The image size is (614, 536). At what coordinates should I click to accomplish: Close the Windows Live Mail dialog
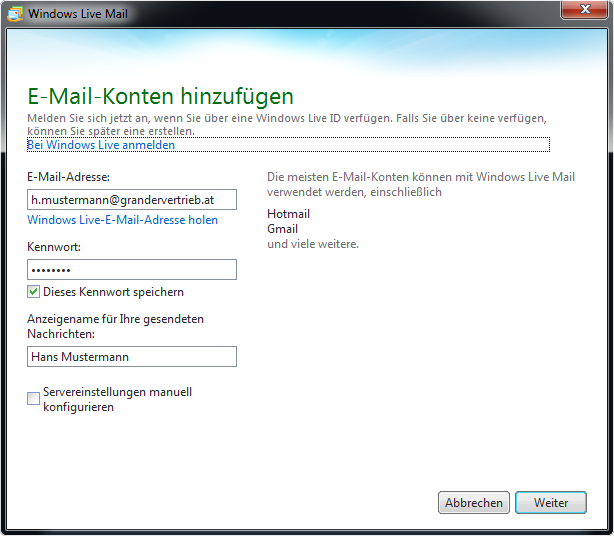click(x=586, y=12)
